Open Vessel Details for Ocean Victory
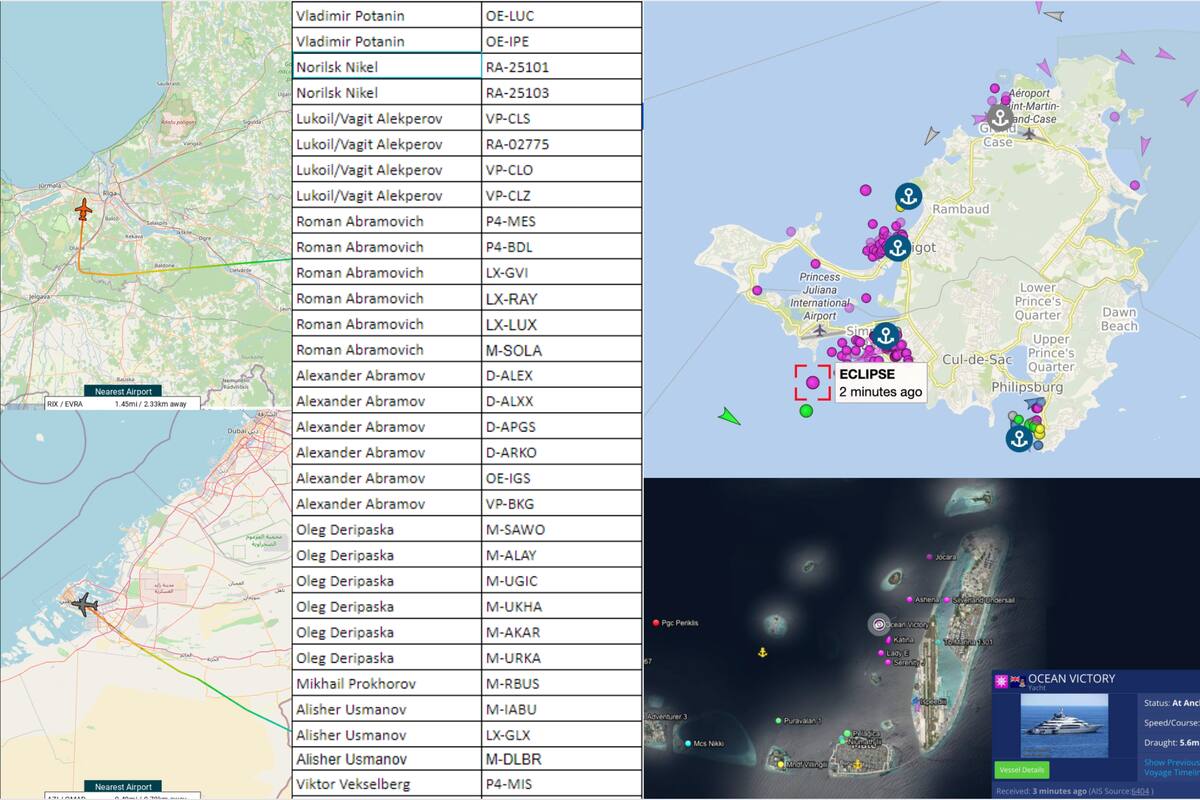 pos(1021,770)
